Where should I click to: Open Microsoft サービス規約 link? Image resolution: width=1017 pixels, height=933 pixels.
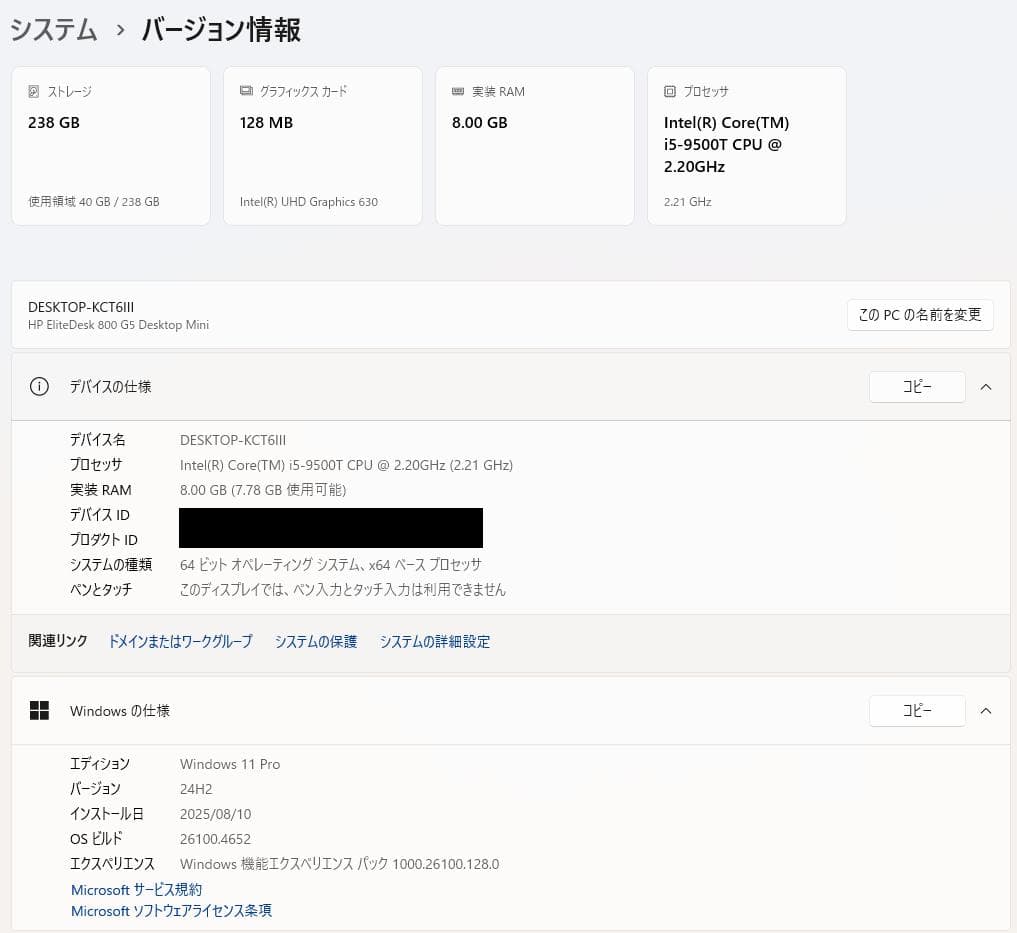(x=136, y=889)
